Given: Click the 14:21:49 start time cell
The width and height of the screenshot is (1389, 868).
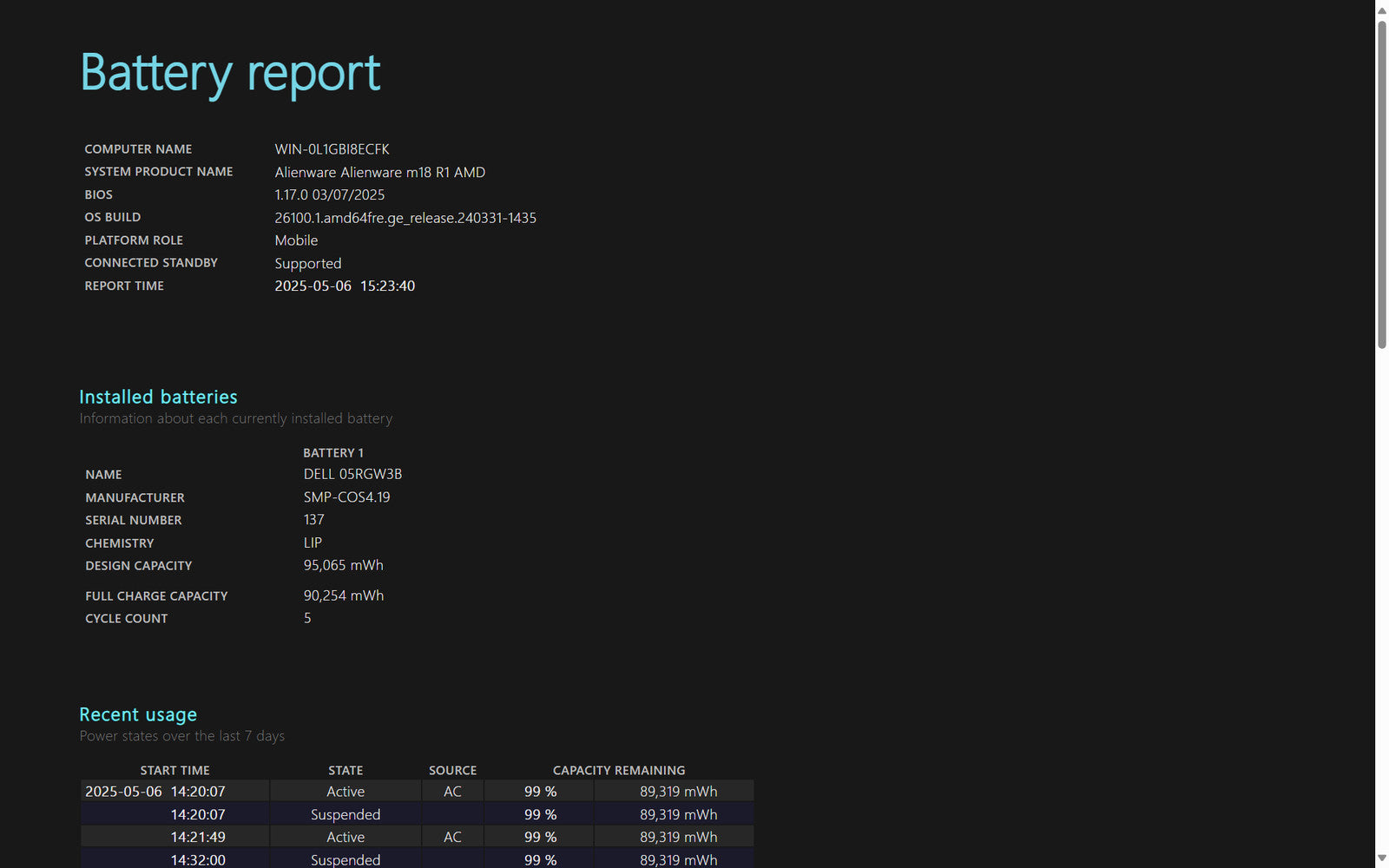Looking at the screenshot, I should 174,837.
